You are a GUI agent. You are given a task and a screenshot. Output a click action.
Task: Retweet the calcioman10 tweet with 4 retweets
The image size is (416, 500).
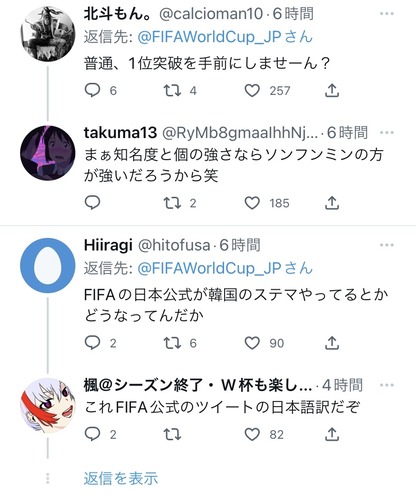(172, 90)
